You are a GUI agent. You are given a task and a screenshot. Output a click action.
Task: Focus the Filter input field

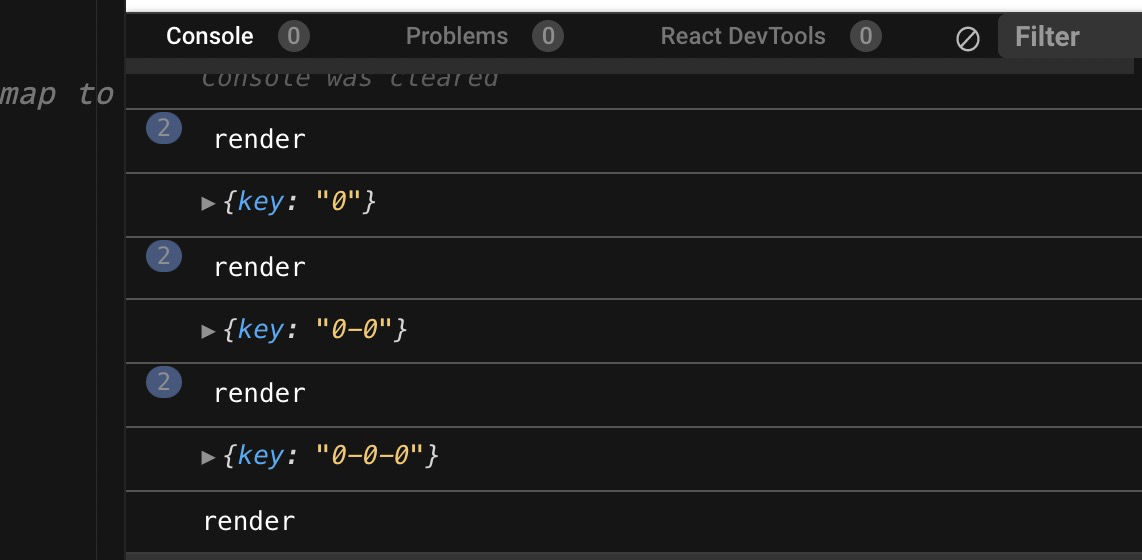point(1070,37)
